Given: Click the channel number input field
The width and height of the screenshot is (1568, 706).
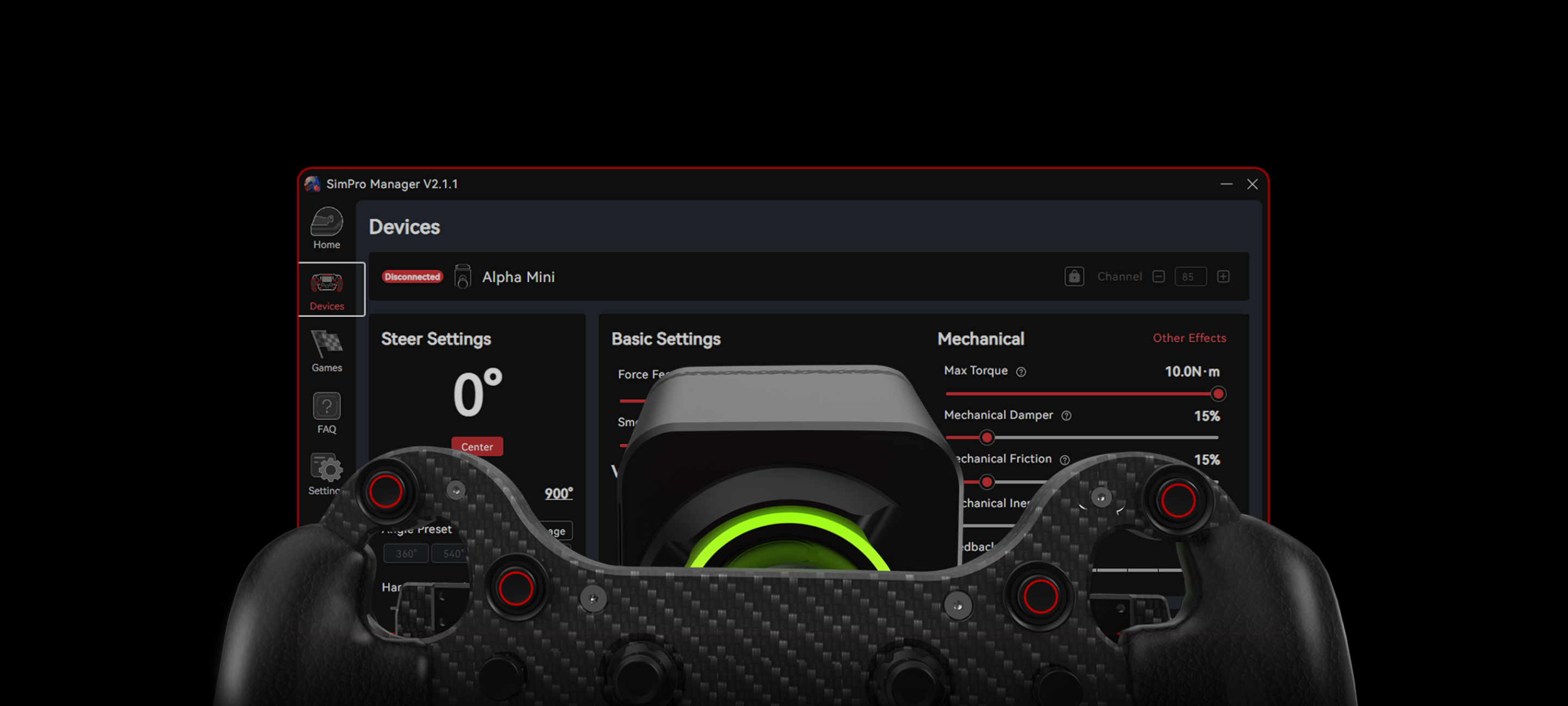Looking at the screenshot, I should (1190, 277).
